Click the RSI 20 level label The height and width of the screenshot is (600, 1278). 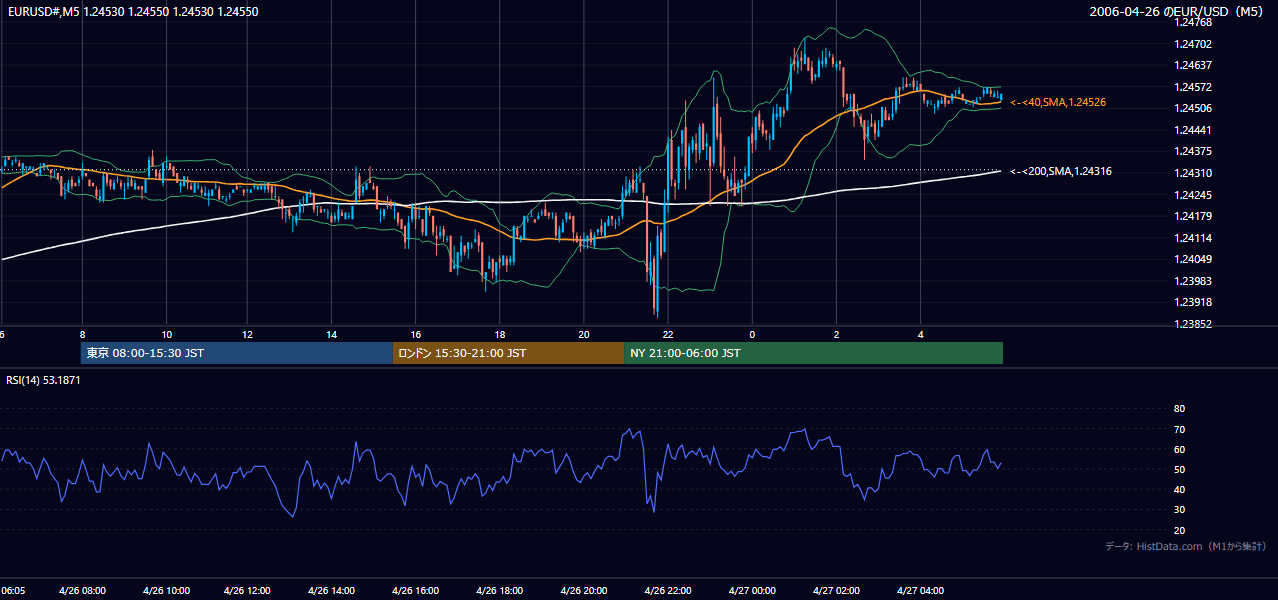1179,530
